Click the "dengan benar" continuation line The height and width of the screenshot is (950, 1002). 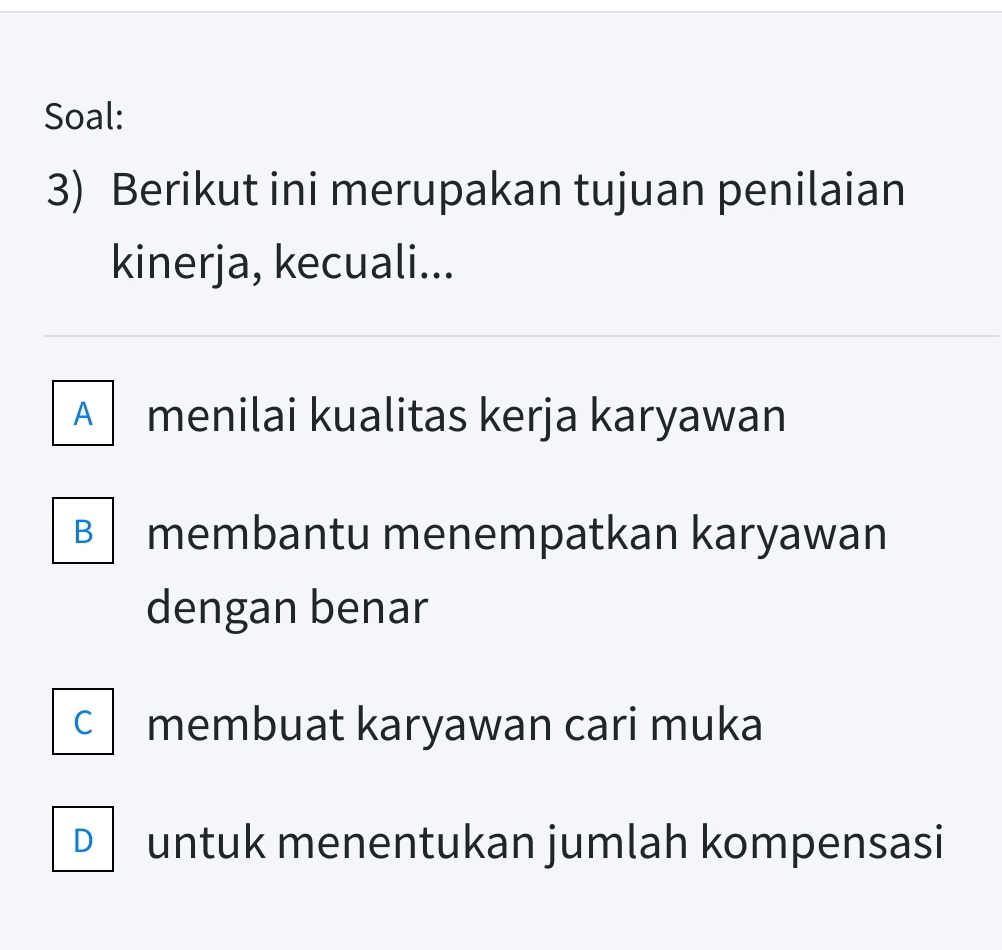[x=287, y=607]
